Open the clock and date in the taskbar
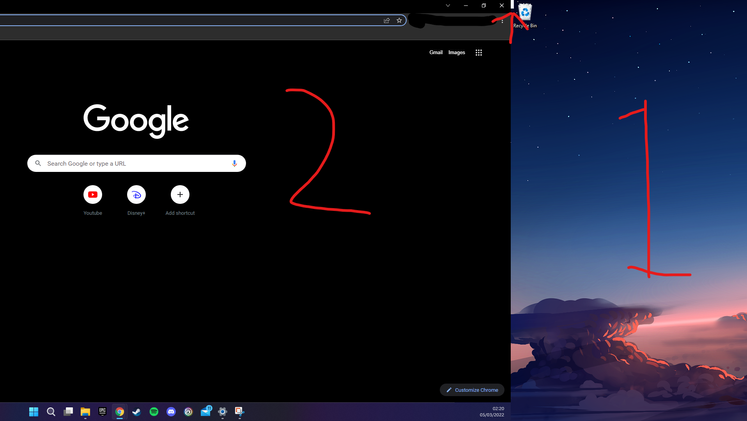 492,412
